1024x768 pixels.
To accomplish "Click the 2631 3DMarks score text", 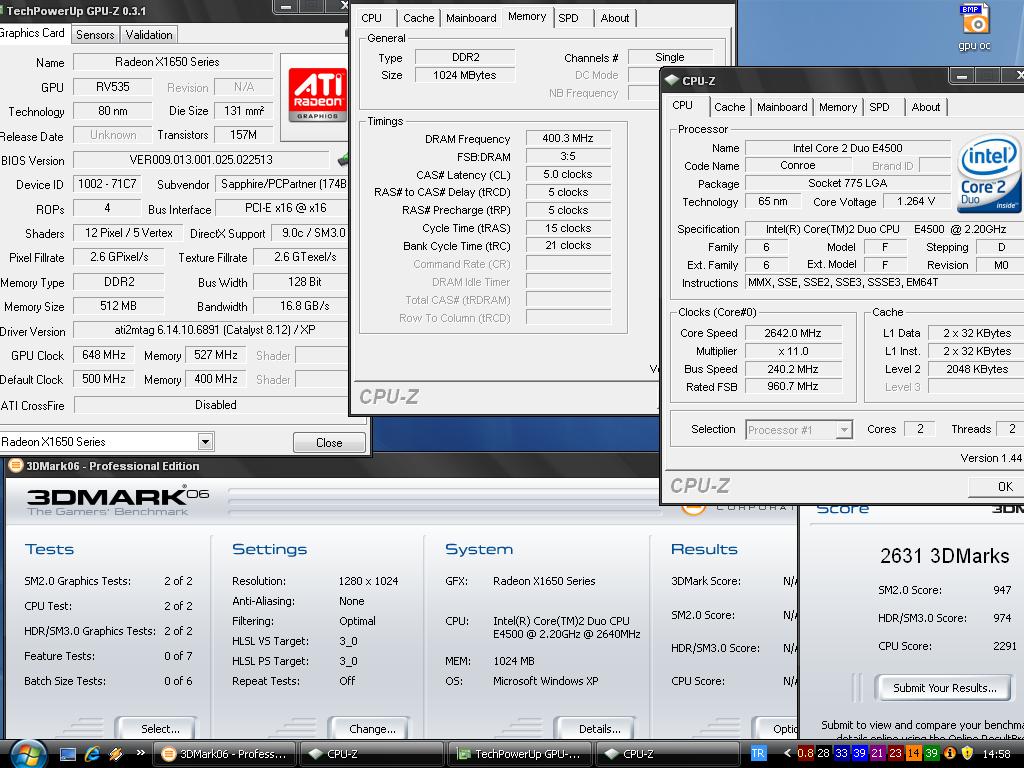I will click(944, 556).
